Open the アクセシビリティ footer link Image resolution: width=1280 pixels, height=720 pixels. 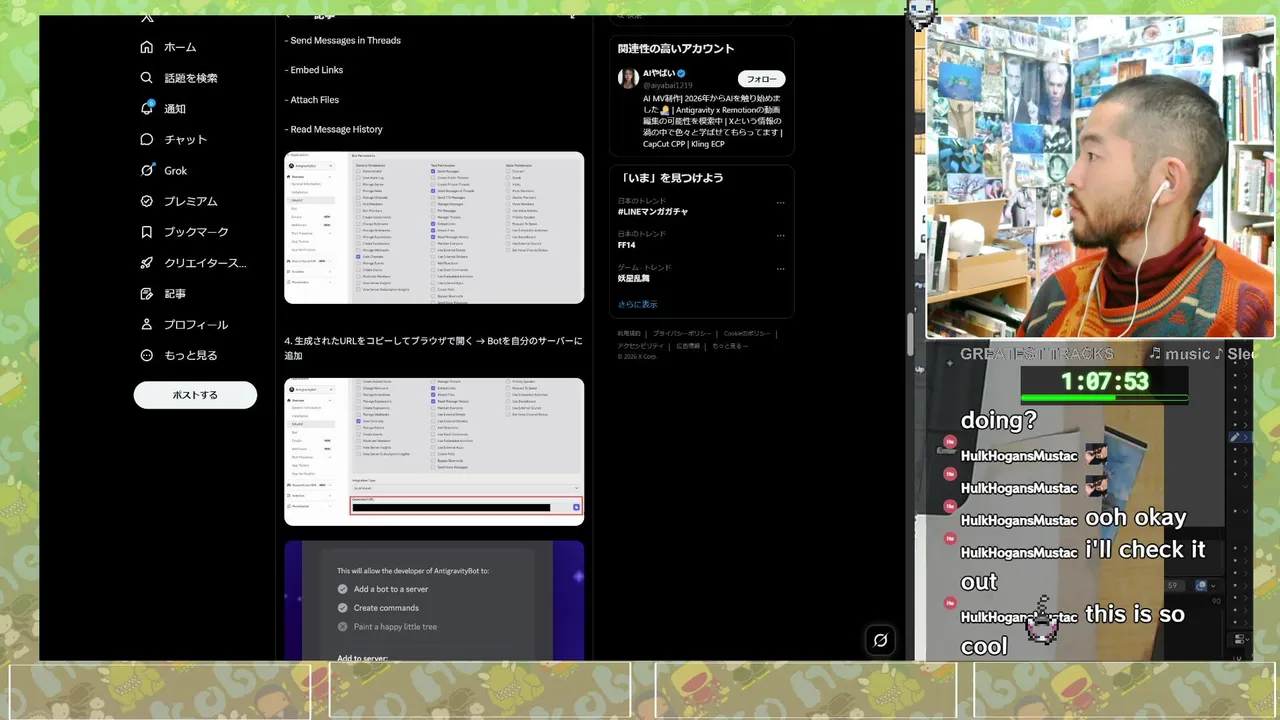pyautogui.click(x=641, y=346)
